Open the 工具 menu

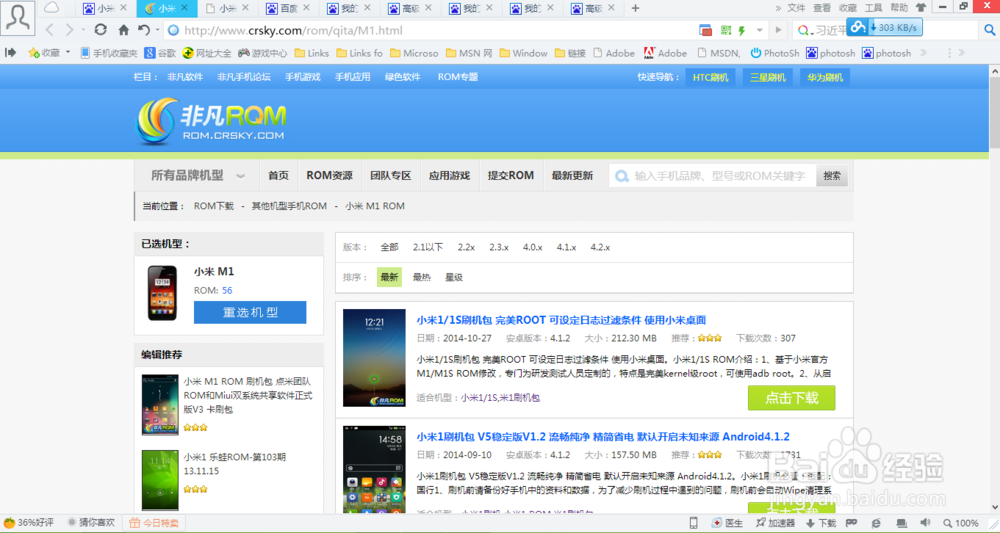[x=872, y=8]
